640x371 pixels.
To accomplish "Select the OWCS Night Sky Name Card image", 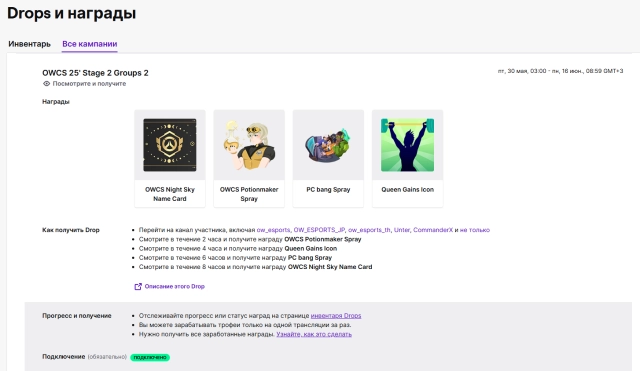I will pos(170,145).
